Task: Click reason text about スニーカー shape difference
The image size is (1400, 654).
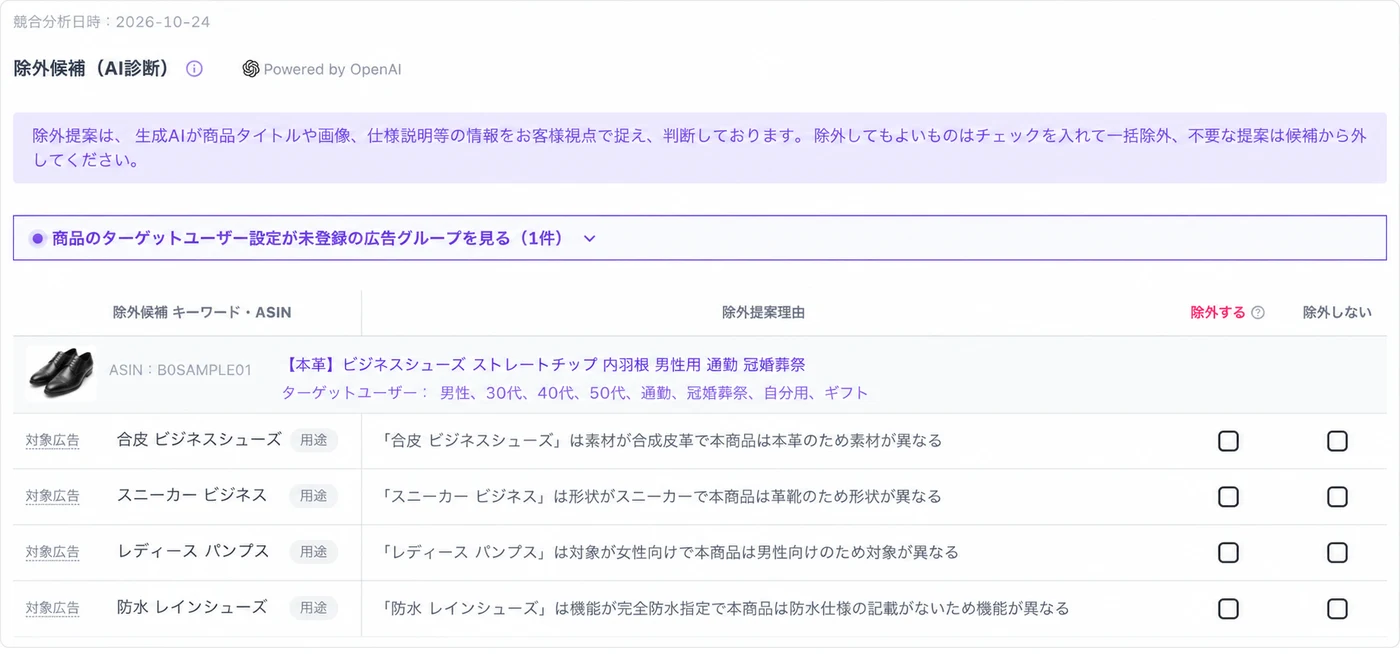Action: [x=662, y=496]
